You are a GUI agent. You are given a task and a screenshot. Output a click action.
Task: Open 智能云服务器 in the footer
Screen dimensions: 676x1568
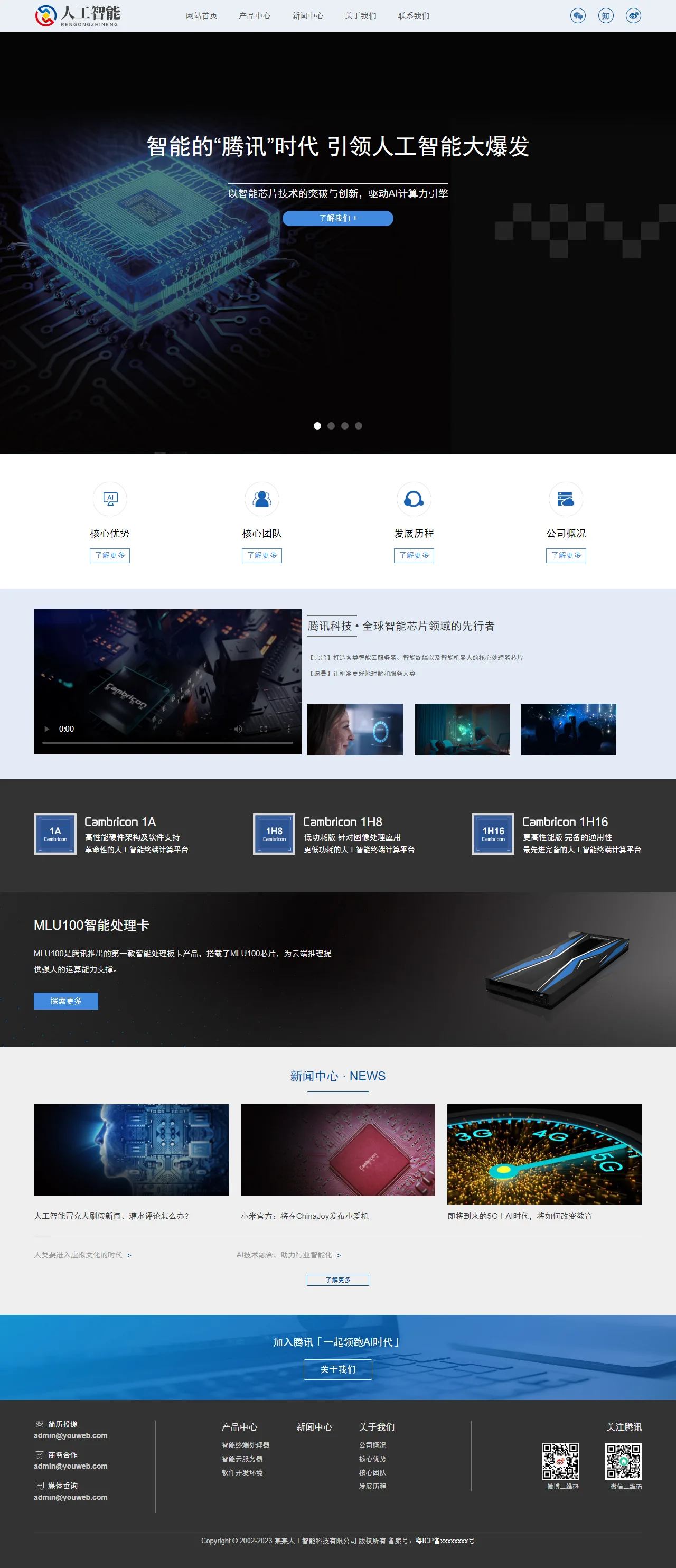(x=242, y=1459)
